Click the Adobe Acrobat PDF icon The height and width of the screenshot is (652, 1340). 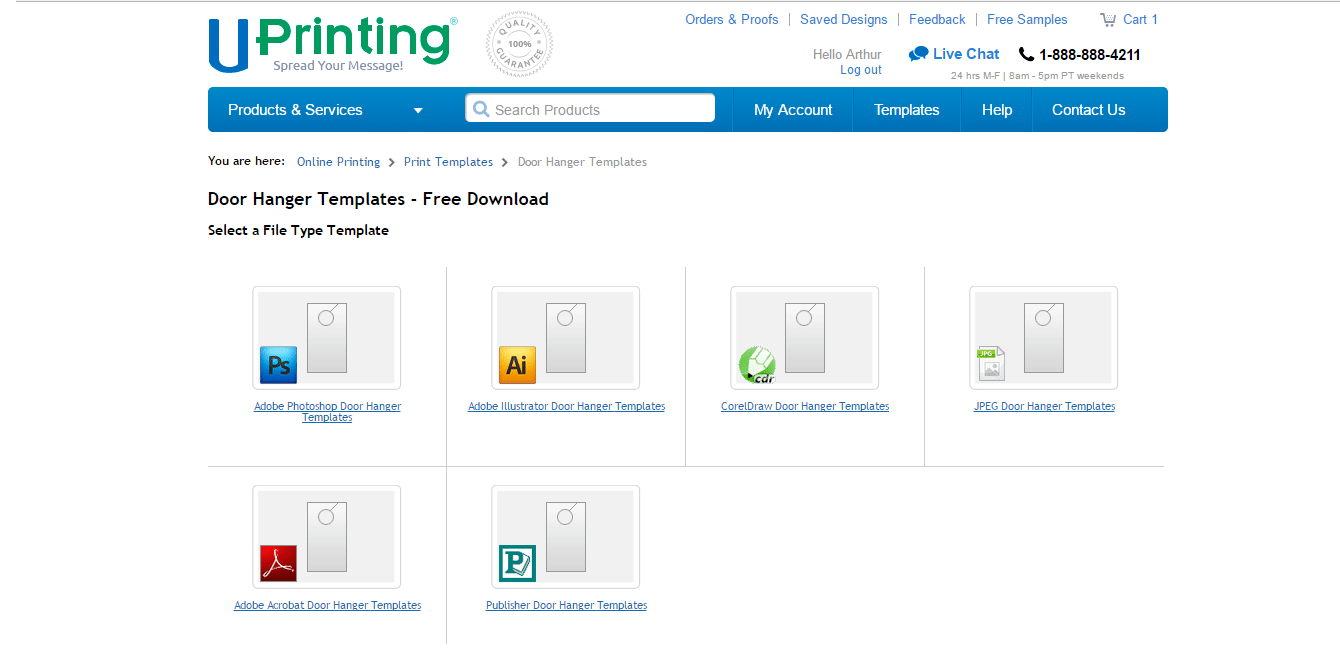tap(278, 563)
